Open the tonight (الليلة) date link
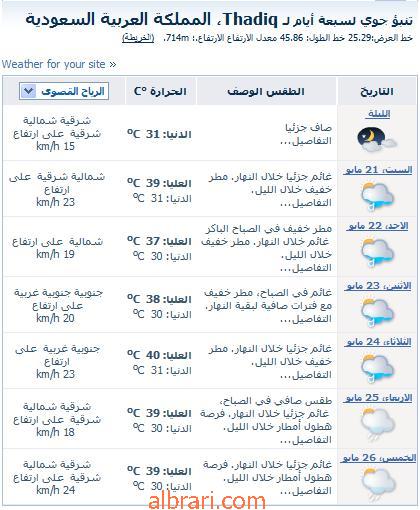Image resolution: width=420 pixels, height=510 pixels. (377, 114)
